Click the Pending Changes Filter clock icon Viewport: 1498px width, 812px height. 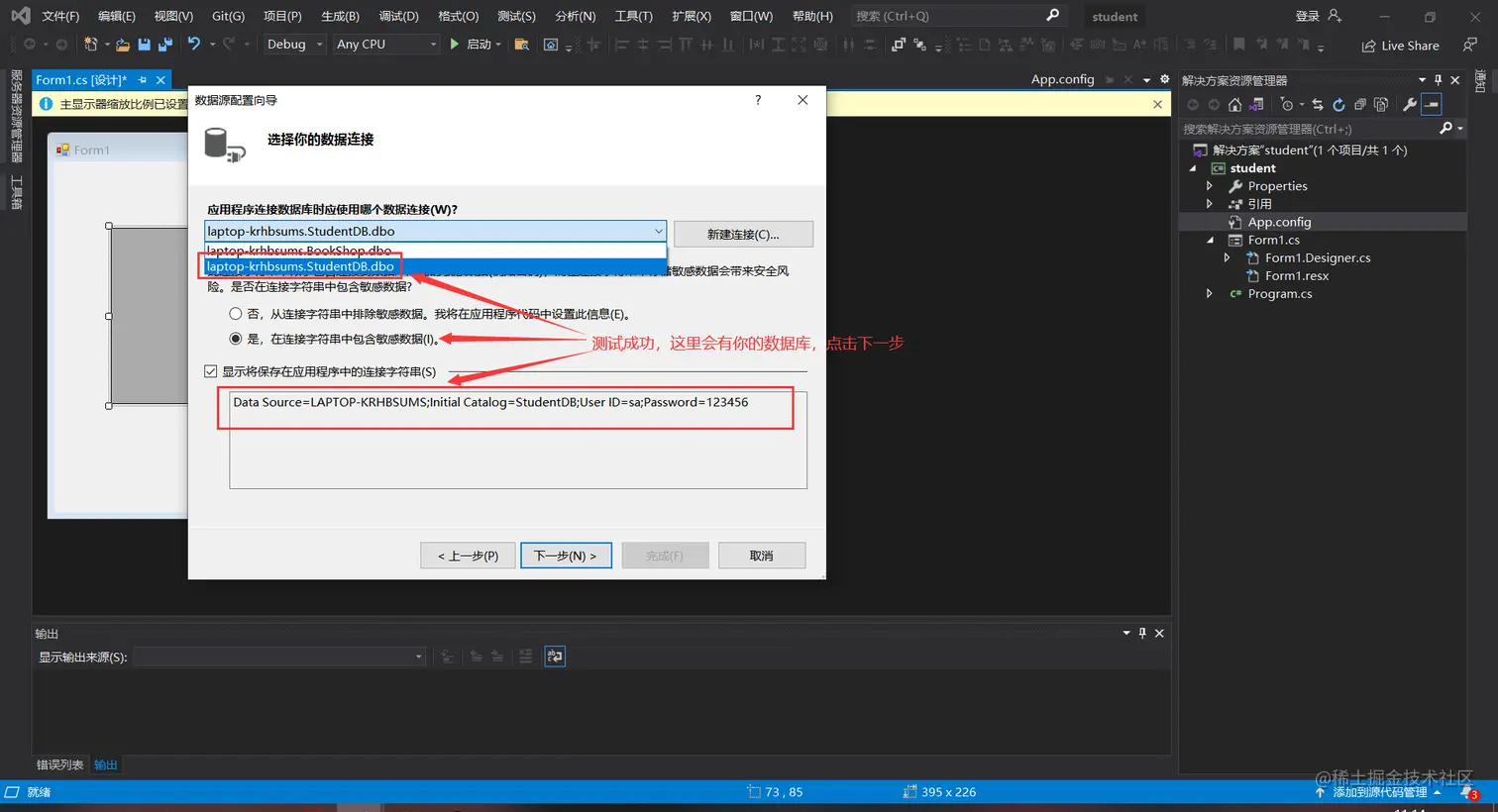click(1286, 105)
